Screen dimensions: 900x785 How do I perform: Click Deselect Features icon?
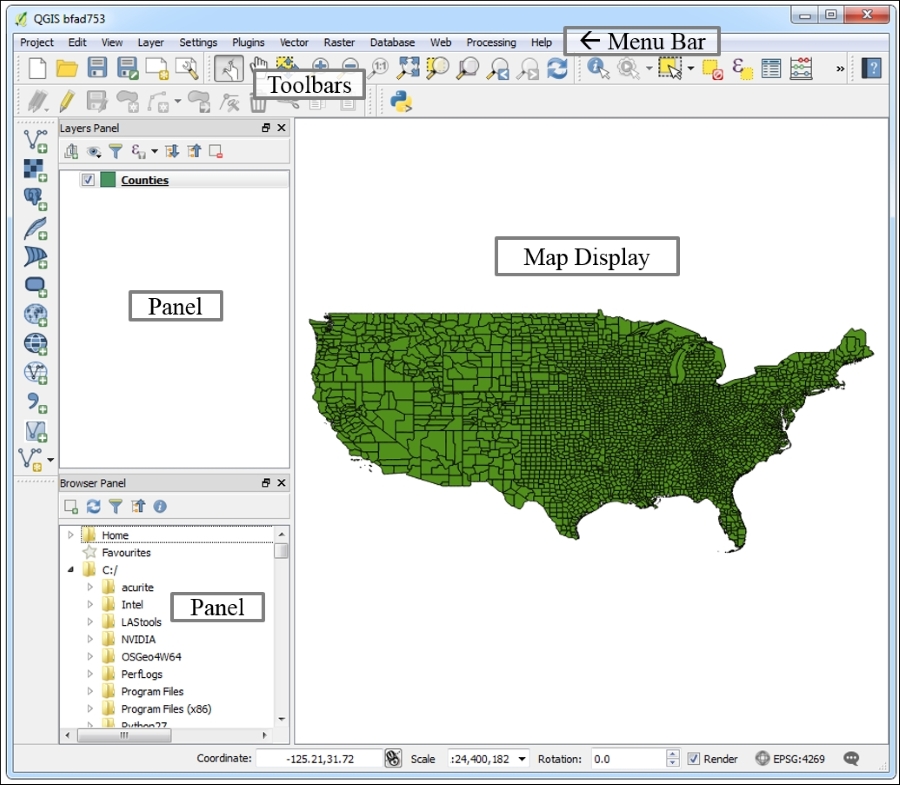712,69
